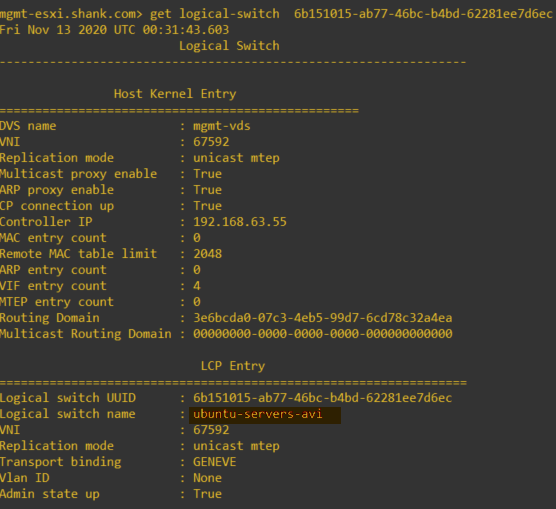
Task: Click the LCP Logical switch UUID value
Action: click(323, 398)
